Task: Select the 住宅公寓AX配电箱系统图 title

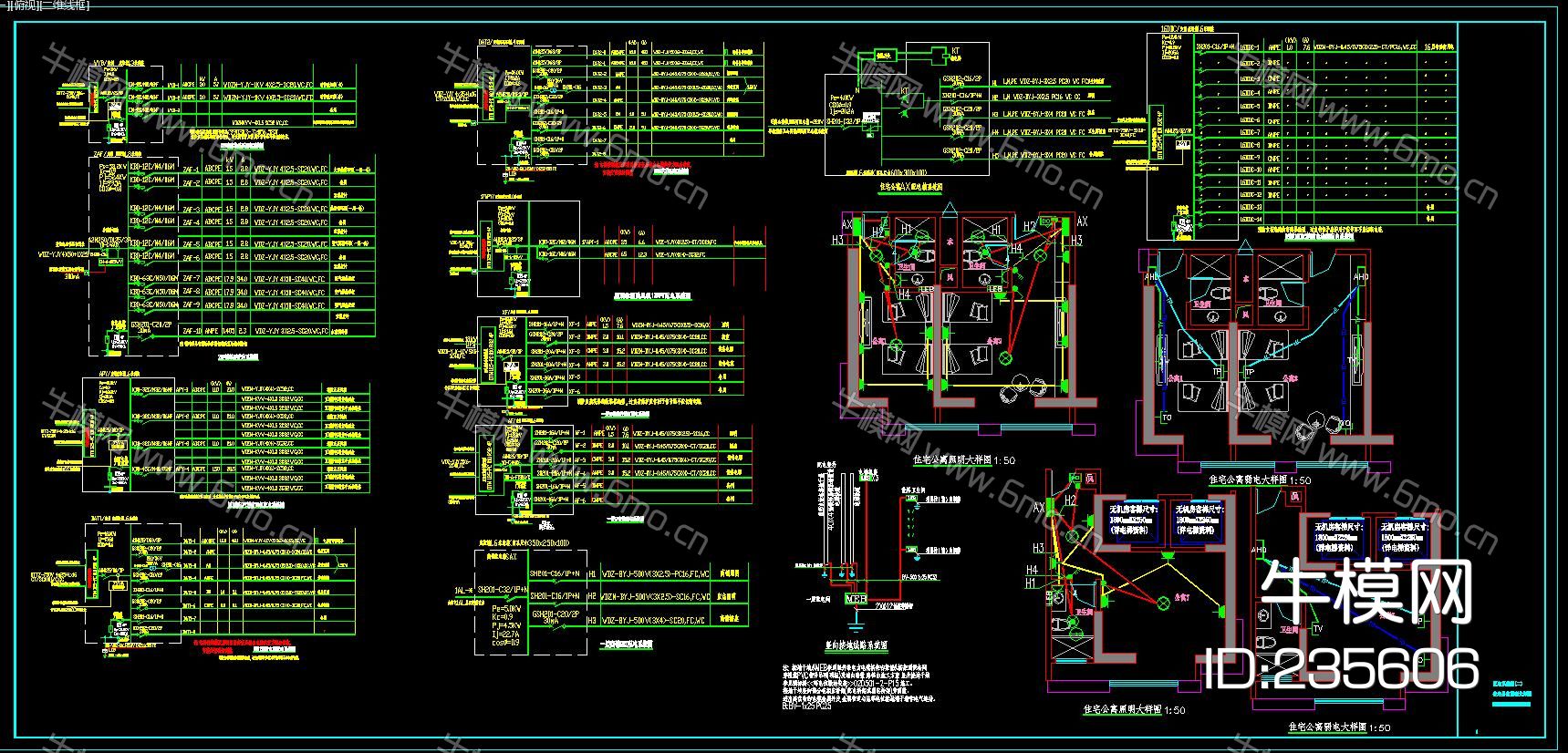Action: 913,186
